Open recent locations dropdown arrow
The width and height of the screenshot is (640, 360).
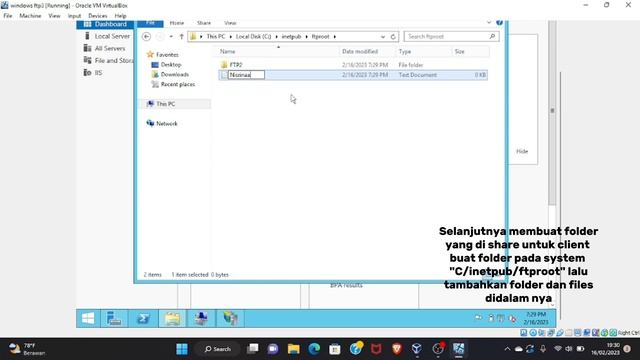pos(171,37)
